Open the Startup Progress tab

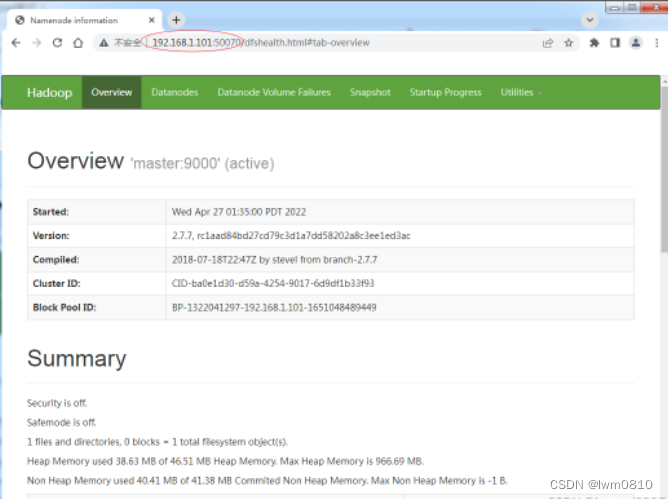pos(446,92)
